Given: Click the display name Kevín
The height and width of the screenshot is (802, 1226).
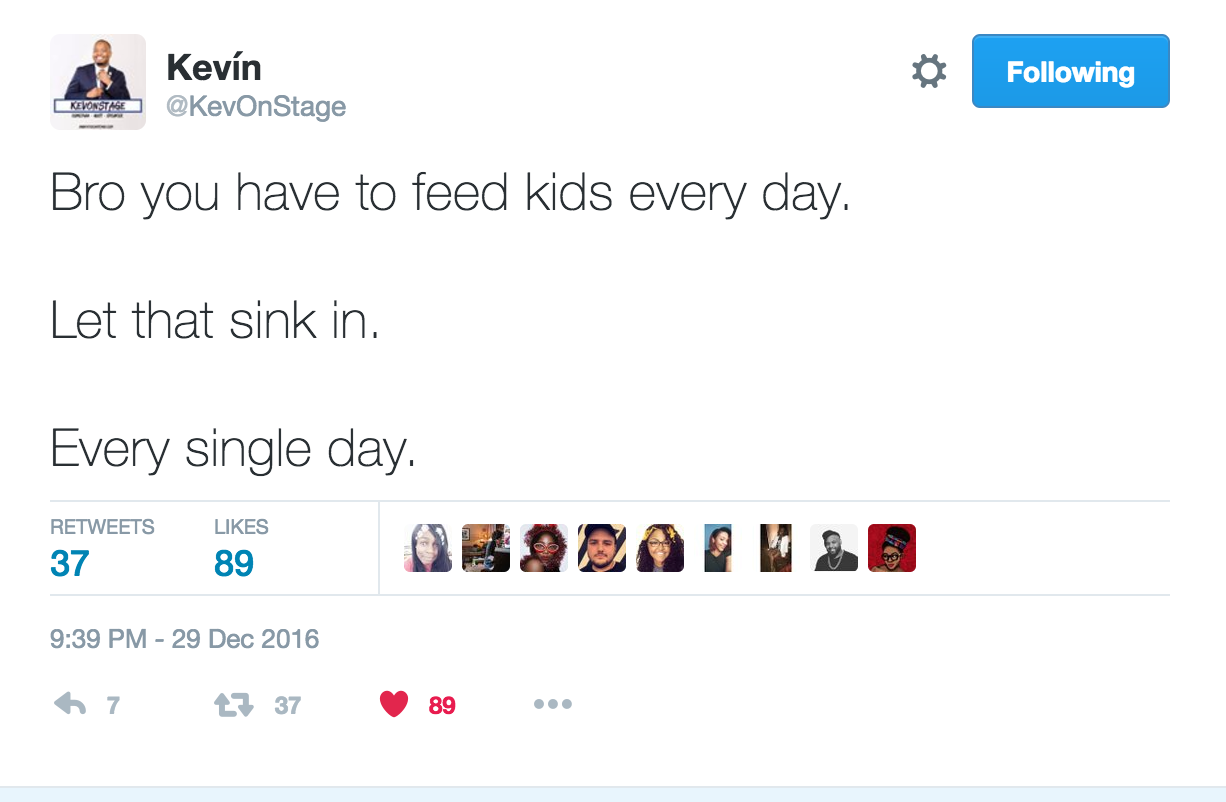Looking at the screenshot, I should pyautogui.click(x=213, y=68).
